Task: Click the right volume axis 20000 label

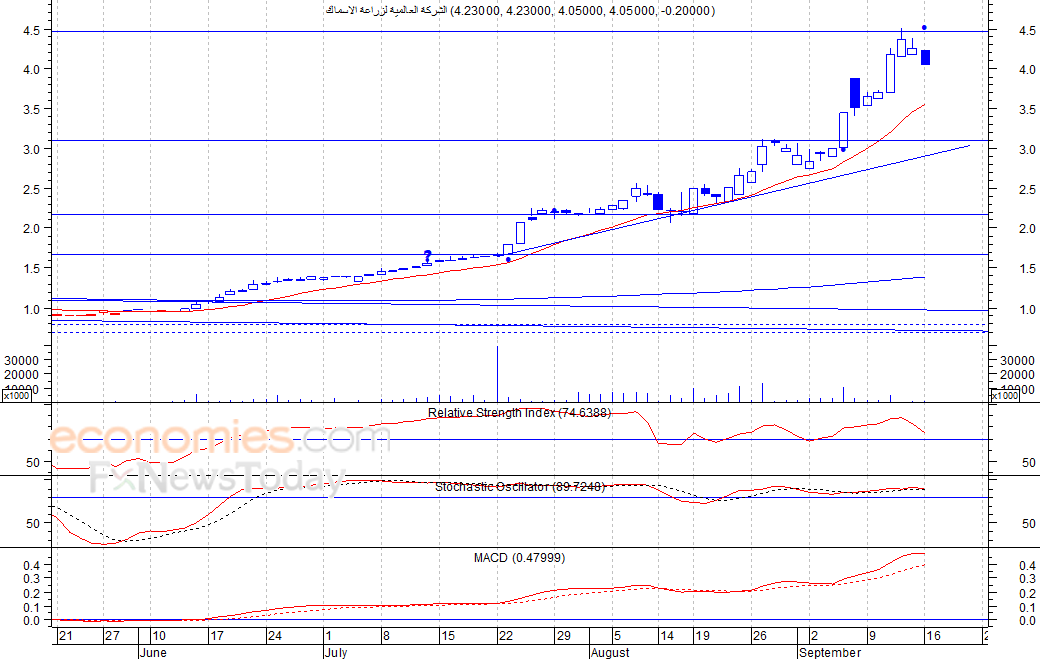Action: click(1017, 375)
